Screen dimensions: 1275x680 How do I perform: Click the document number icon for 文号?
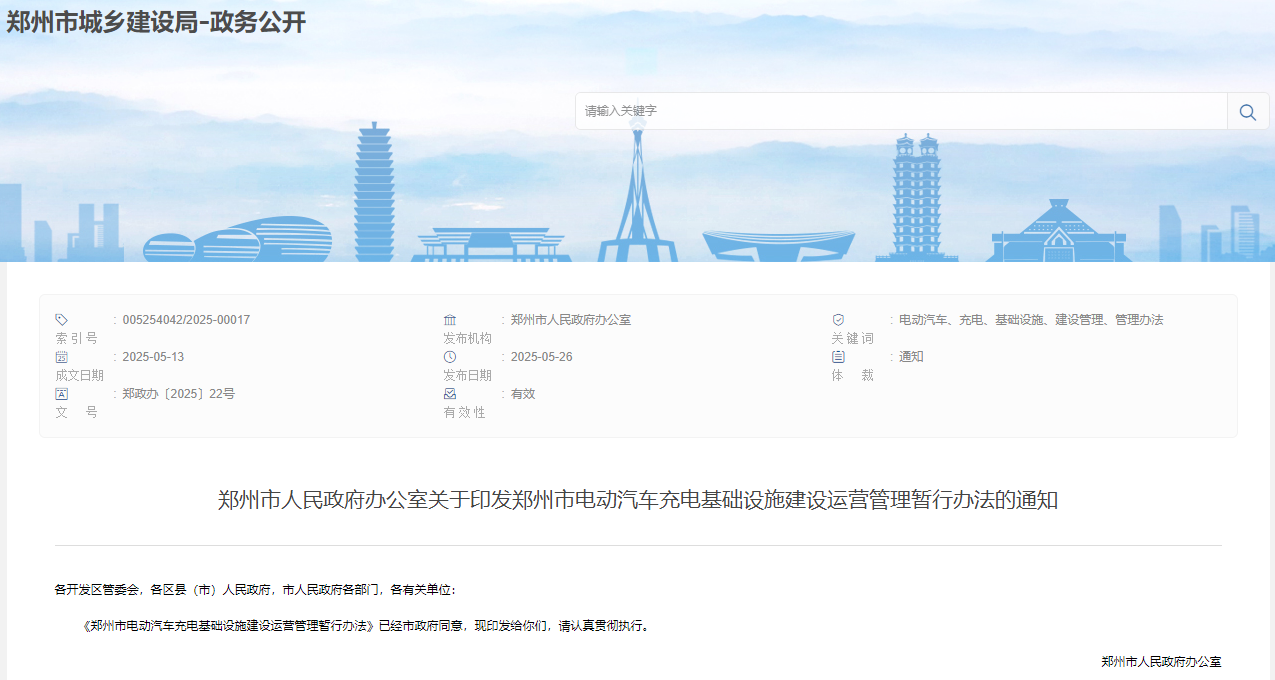pyautogui.click(x=61, y=394)
